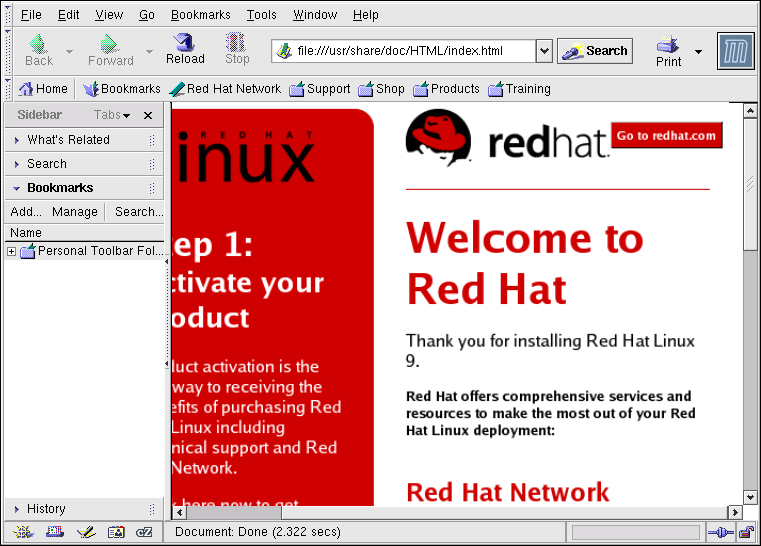Expand the What's Related sidebar panel
Image resolution: width=761 pixels, height=546 pixels.
tap(68, 140)
